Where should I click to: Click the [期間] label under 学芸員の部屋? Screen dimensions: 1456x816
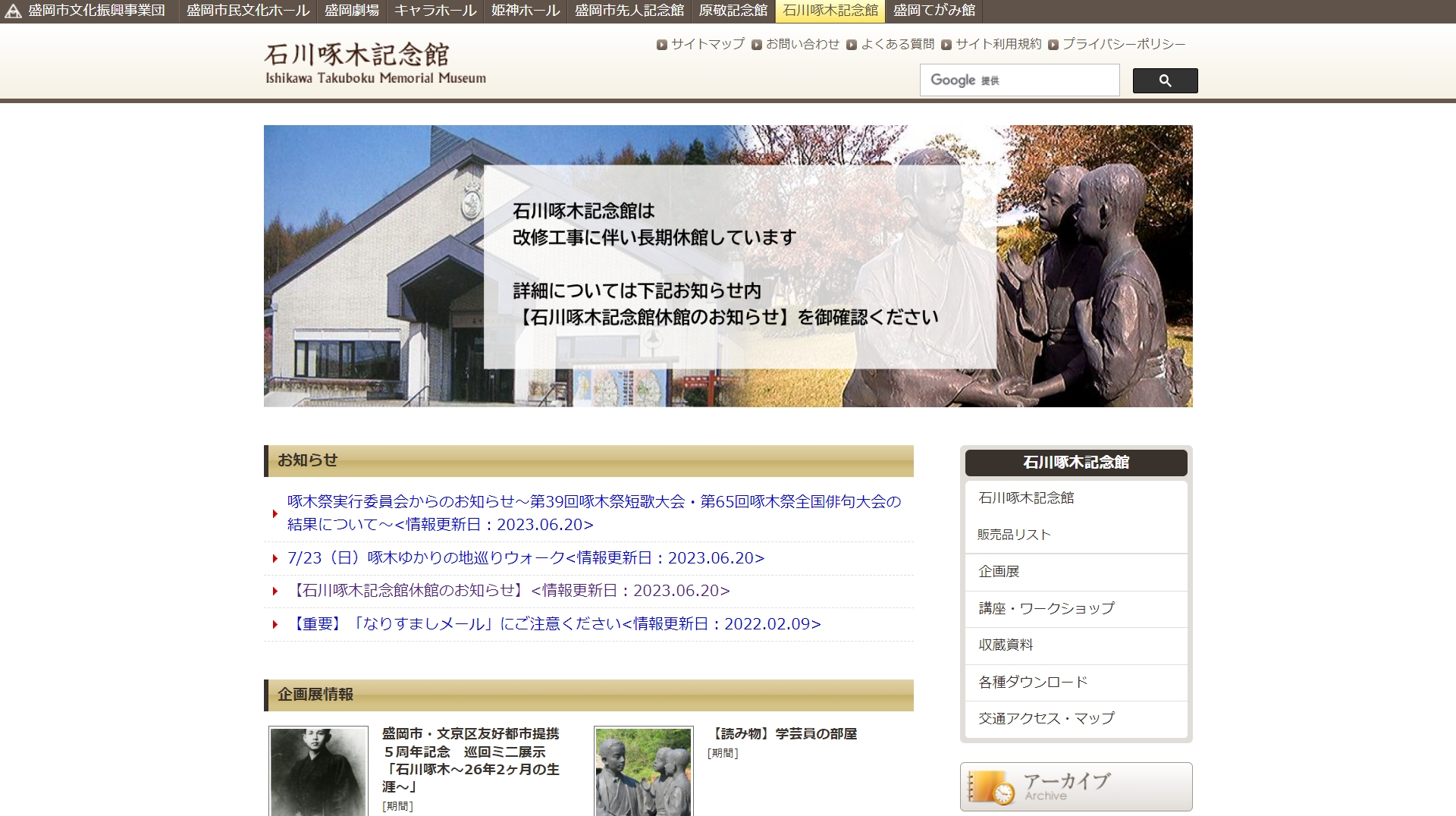click(723, 753)
